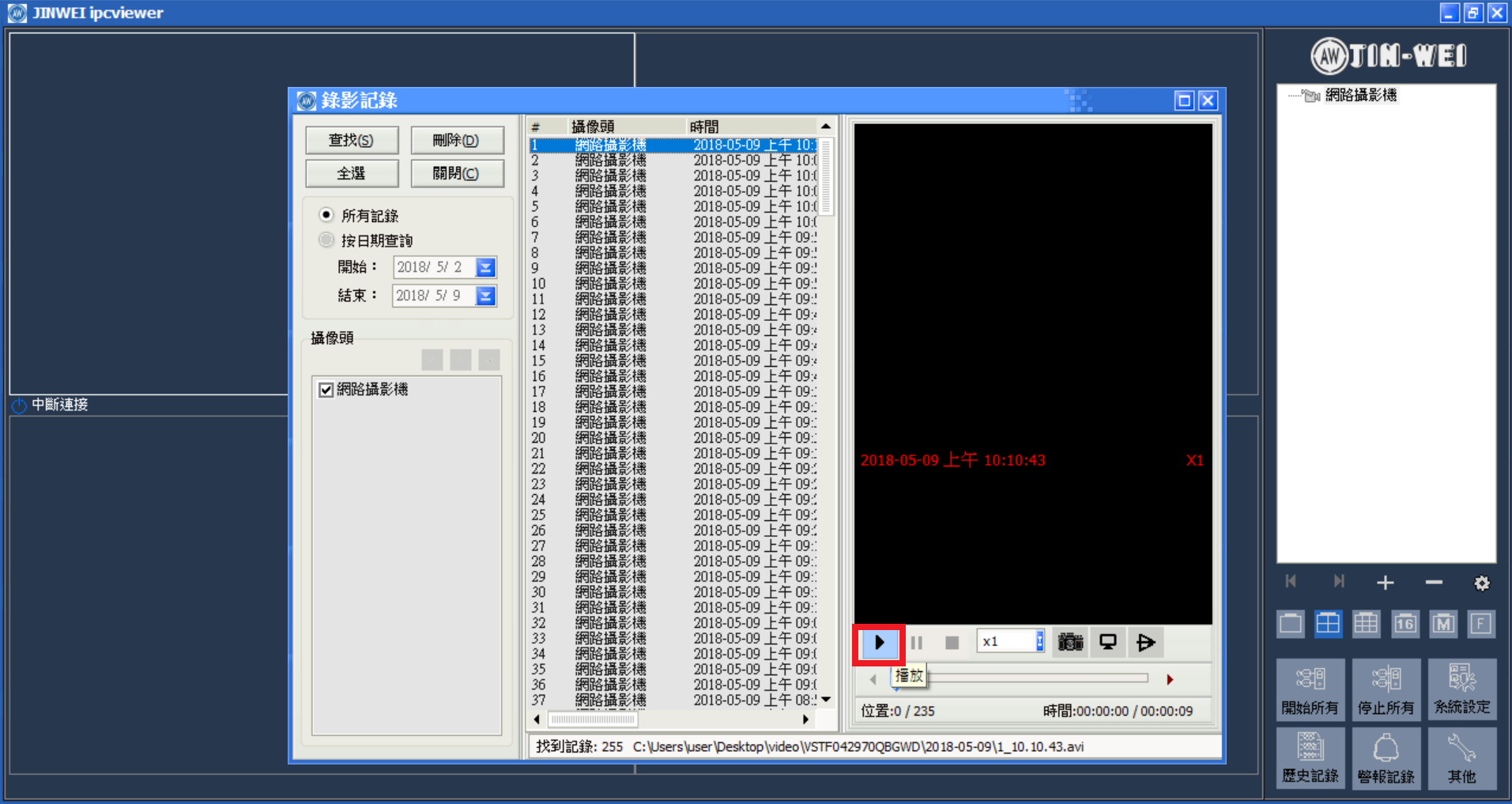This screenshot has width=1512, height=804.
Task: Go to next page icon in sidebar
Action: pyautogui.click(x=1338, y=582)
